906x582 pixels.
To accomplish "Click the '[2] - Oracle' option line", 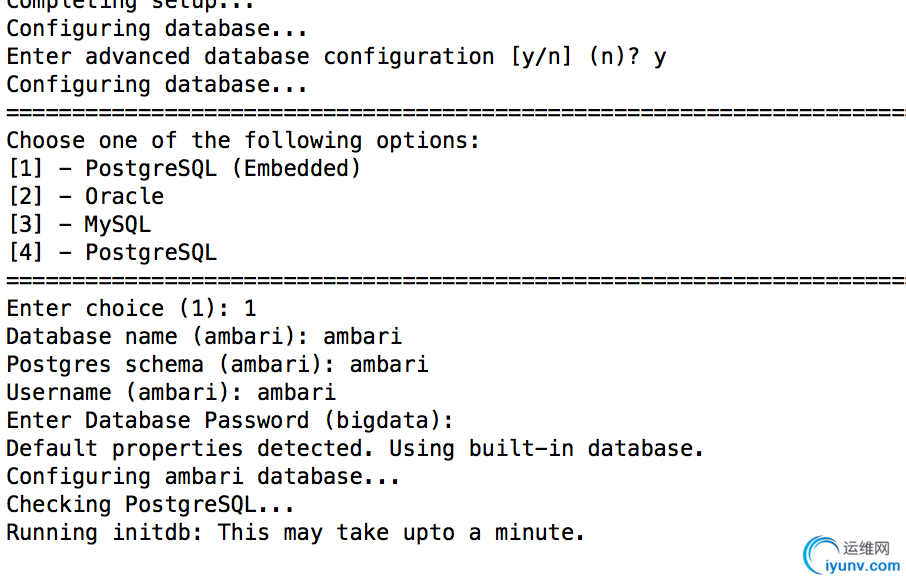I will (x=86, y=196).
